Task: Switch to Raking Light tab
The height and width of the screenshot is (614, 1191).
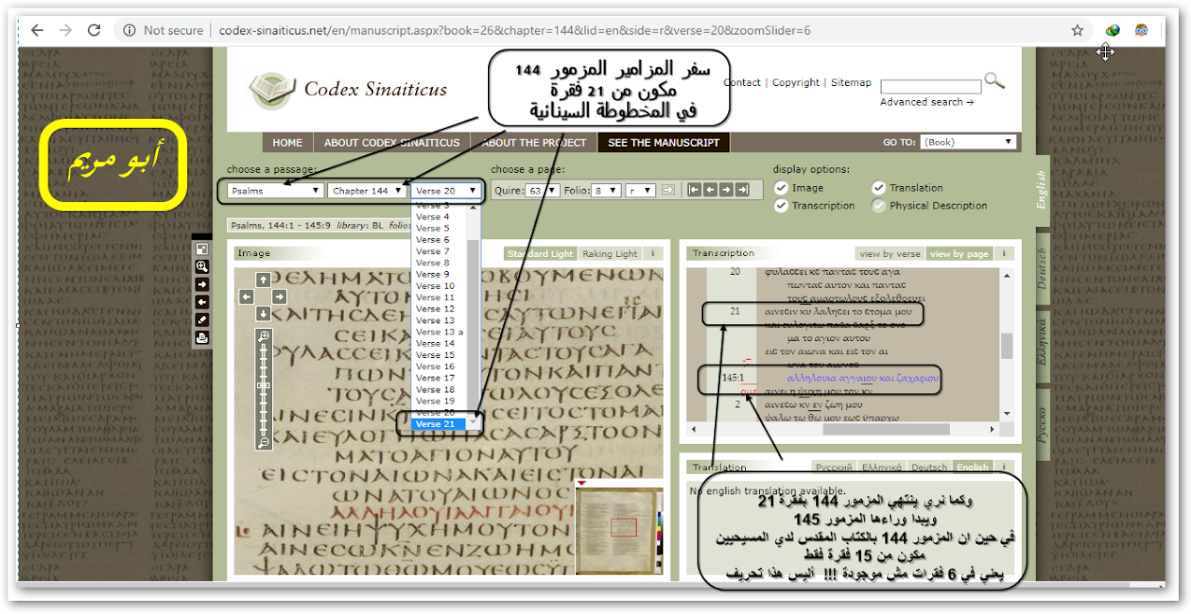Action: (610, 254)
